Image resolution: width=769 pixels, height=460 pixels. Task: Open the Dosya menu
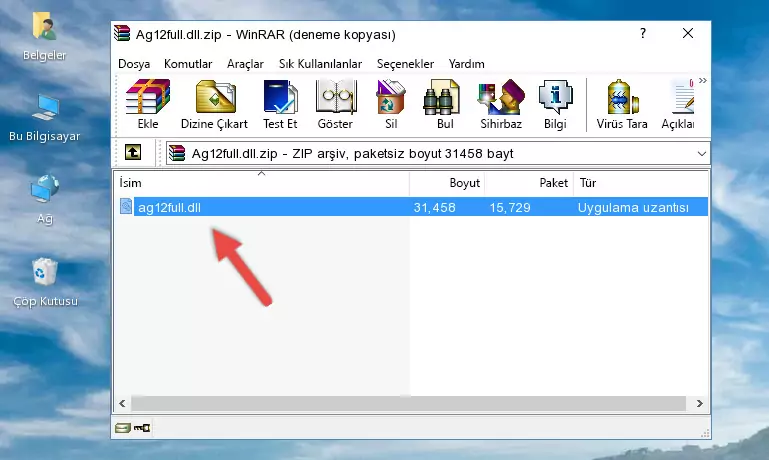pyautogui.click(x=134, y=64)
